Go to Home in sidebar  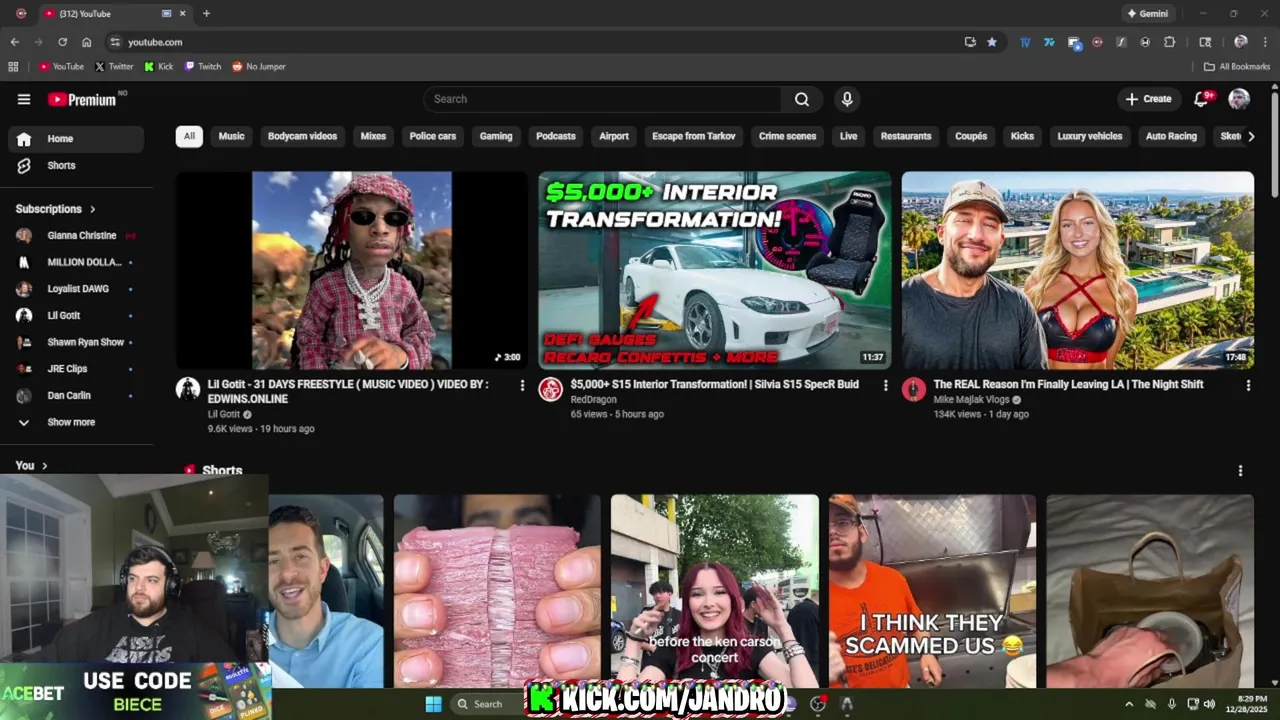[x=76, y=139]
